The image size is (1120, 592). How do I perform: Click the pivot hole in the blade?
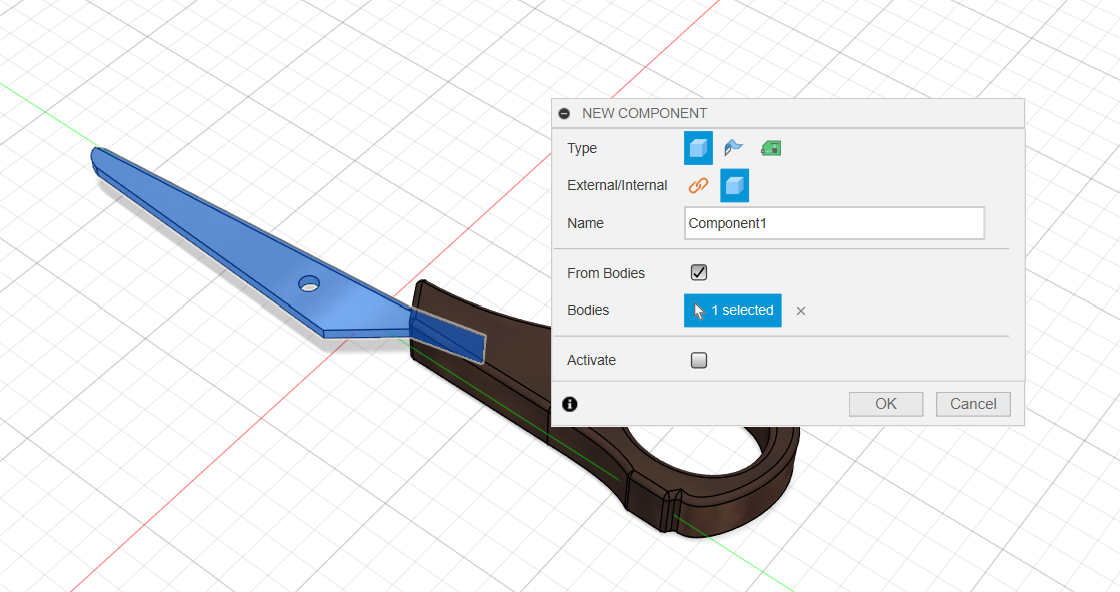pos(309,284)
